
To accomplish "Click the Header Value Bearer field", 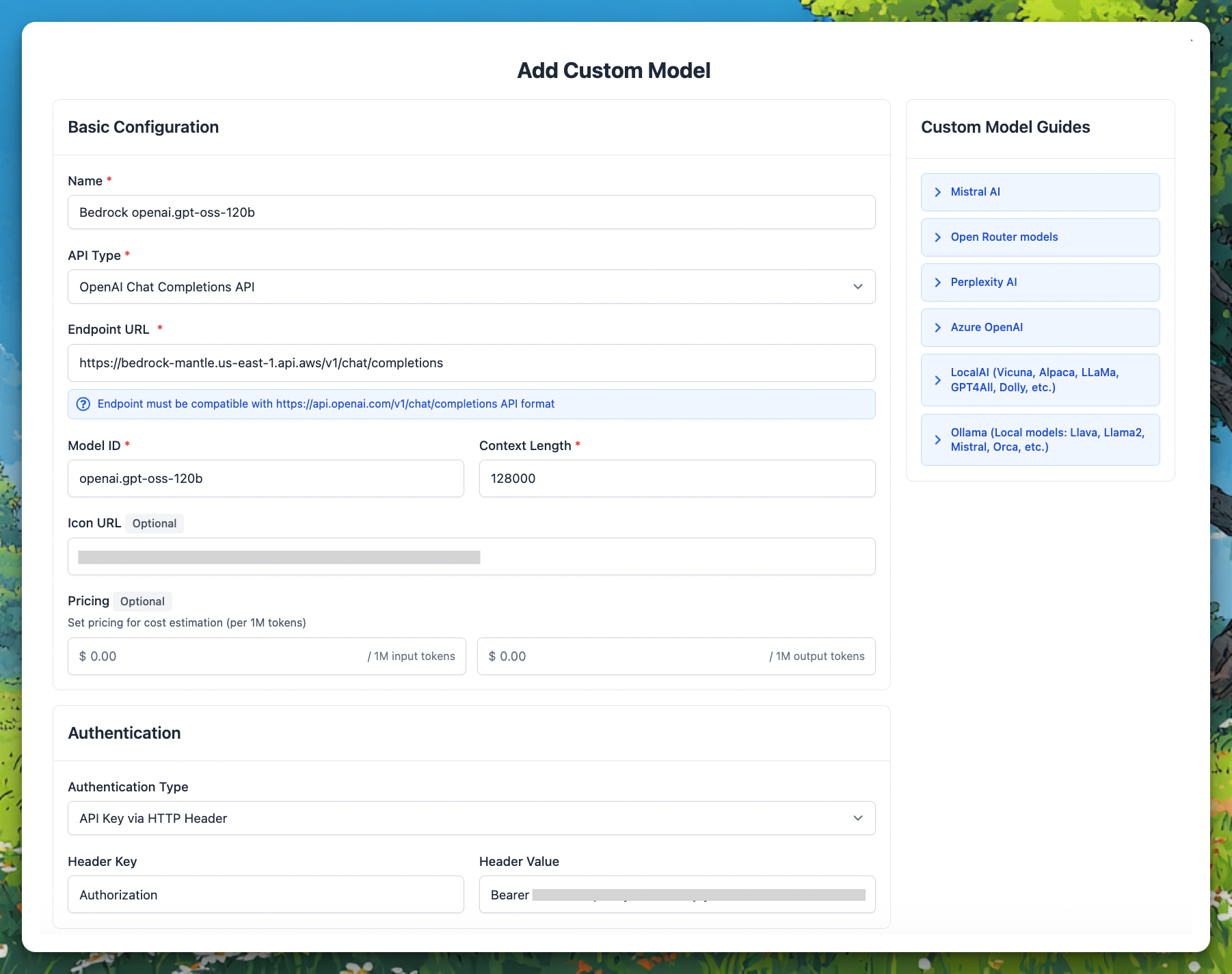I will tap(676, 895).
